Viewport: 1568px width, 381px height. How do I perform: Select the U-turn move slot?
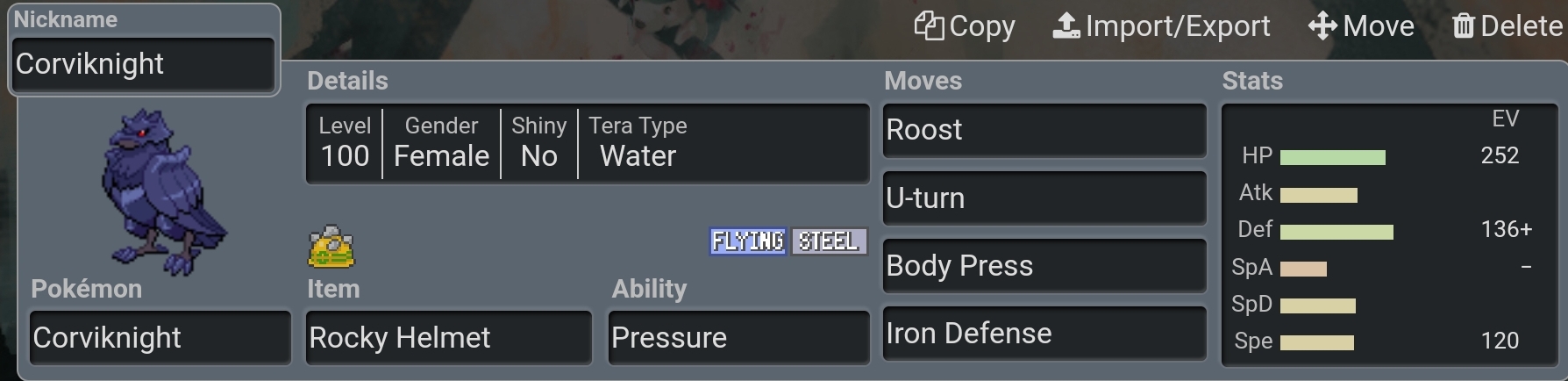point(1044,198)
